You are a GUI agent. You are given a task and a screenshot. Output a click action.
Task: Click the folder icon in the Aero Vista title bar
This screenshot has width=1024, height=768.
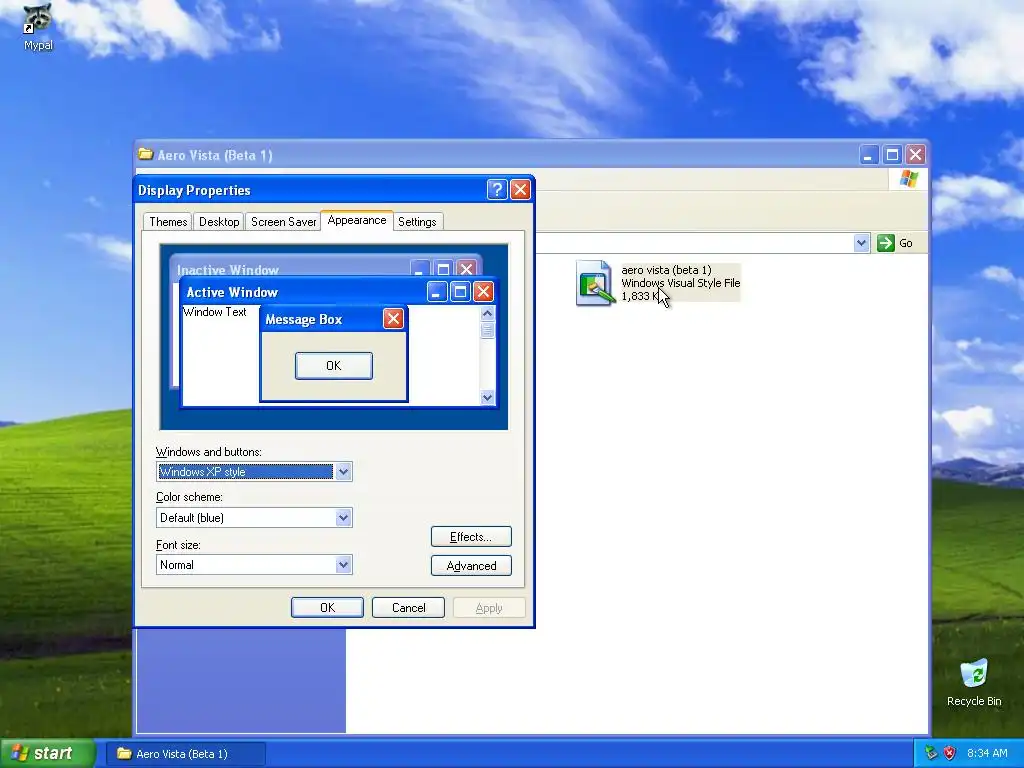(x=146, y=155)
